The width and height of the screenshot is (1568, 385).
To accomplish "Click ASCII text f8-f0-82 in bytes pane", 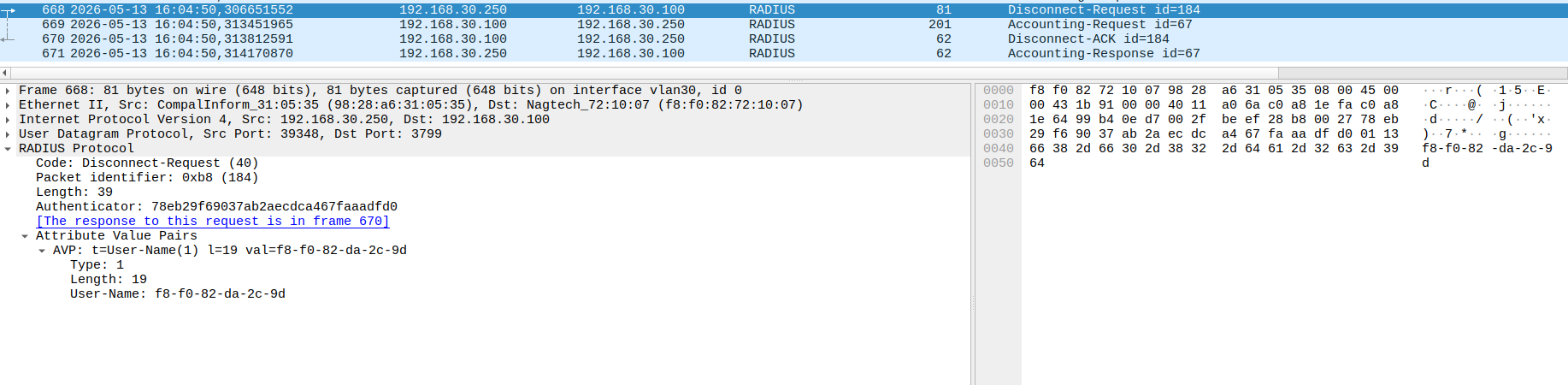I will (x=1453, y=148).
